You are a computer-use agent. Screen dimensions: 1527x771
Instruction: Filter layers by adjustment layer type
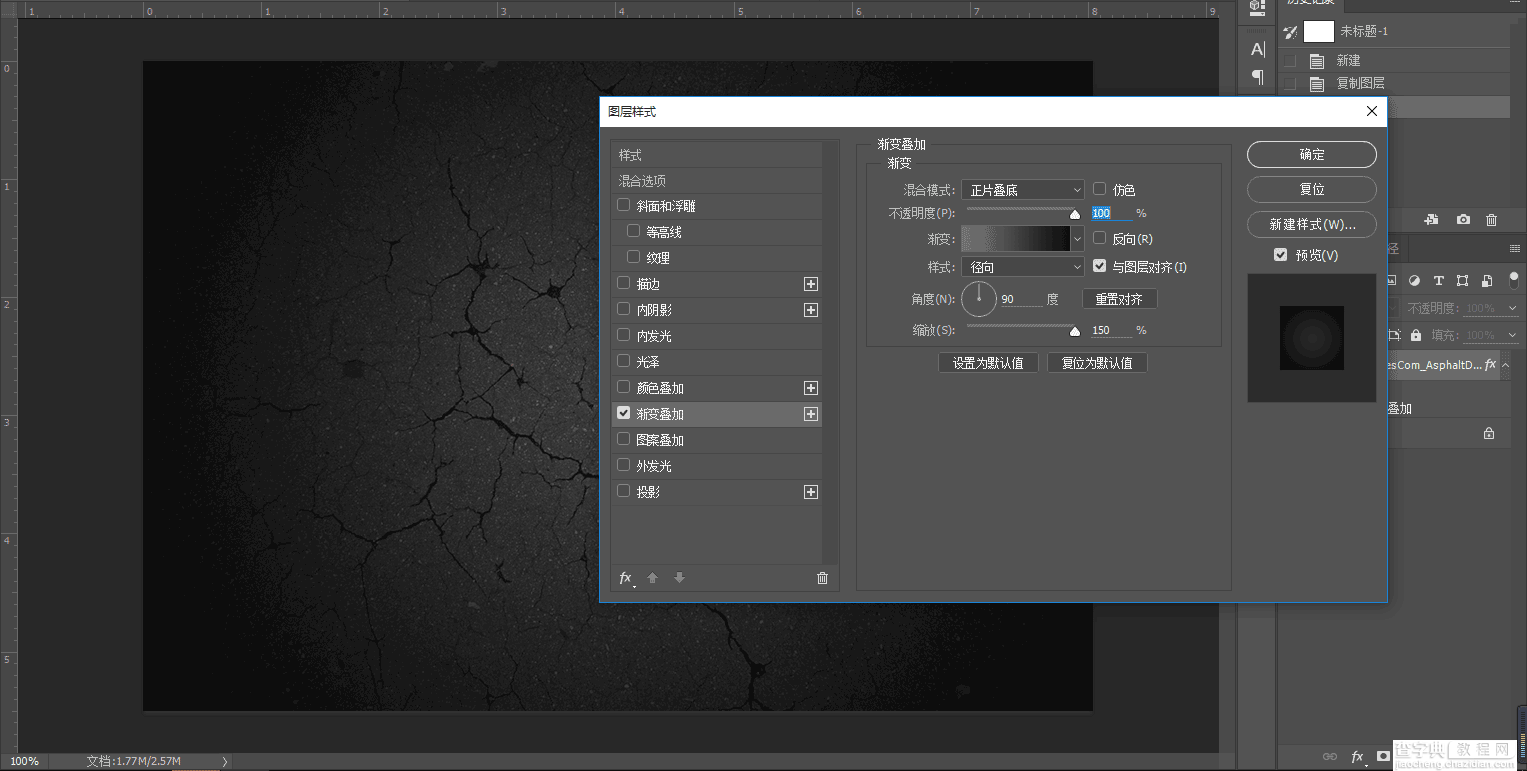[1415, 281]
